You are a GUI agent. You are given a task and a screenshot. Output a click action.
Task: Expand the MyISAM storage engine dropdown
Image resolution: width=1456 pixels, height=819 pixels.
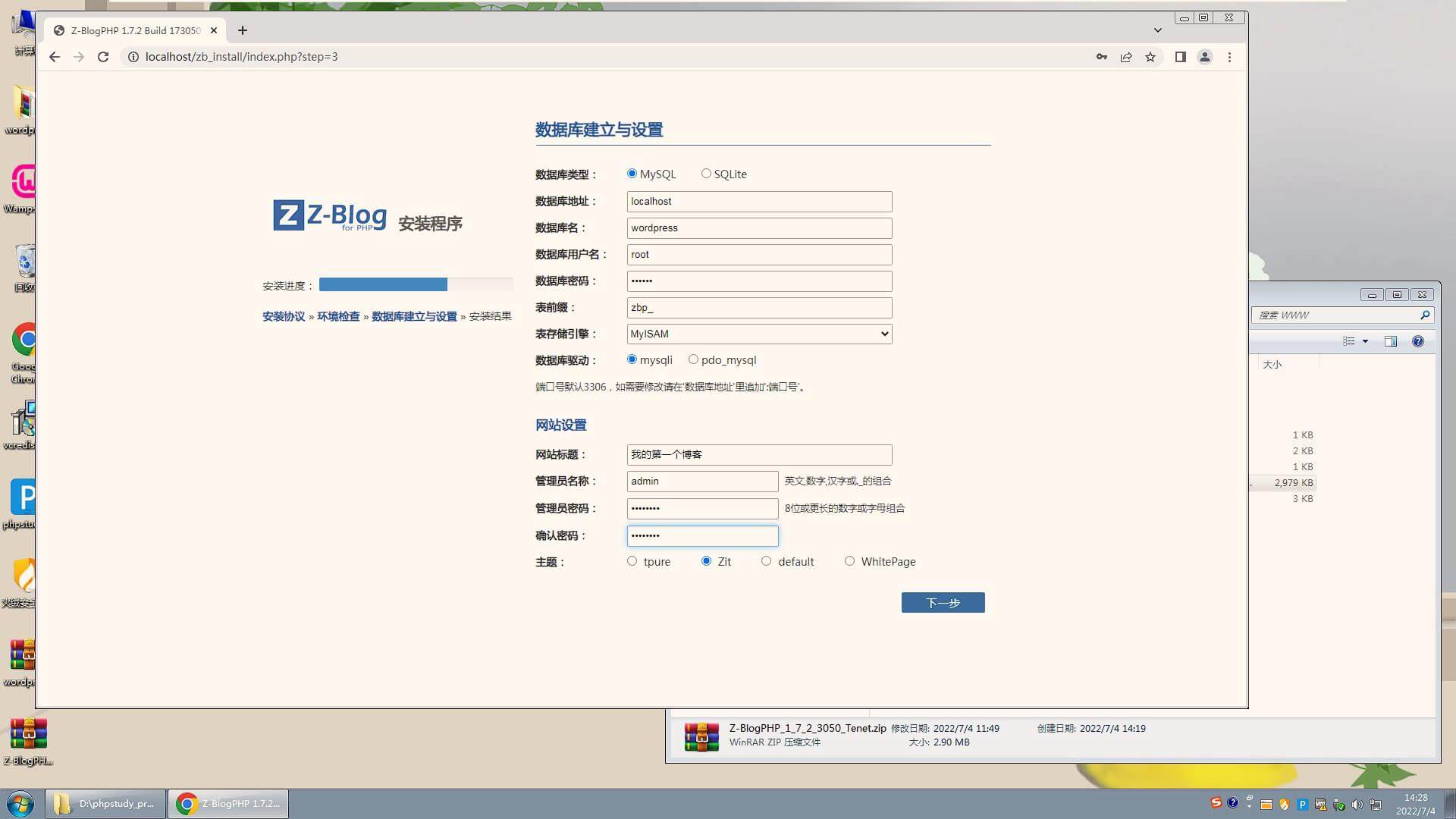[x=759, y=334]
